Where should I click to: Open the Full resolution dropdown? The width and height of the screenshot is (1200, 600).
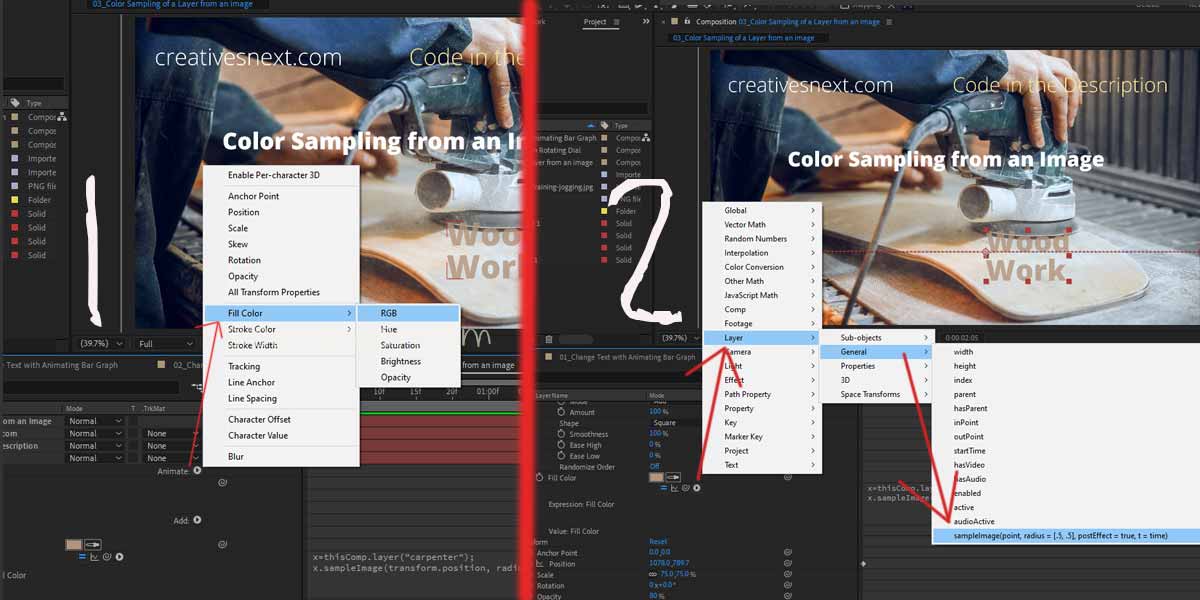pos(163,344)
